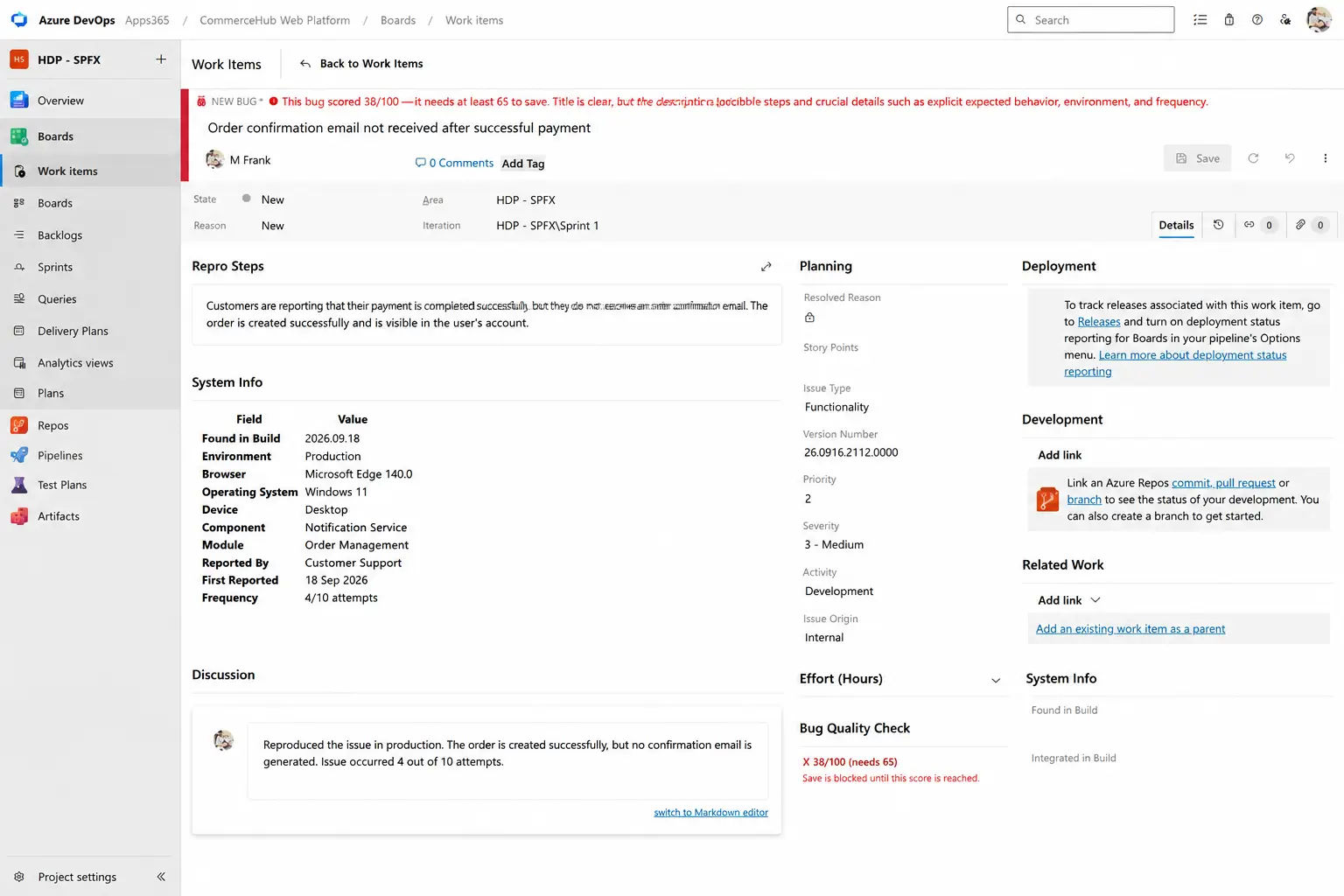Viewport: 1344px width, 896px height.
Task: Click the Resolved Reason lock icon
Action: coord(809,318)
